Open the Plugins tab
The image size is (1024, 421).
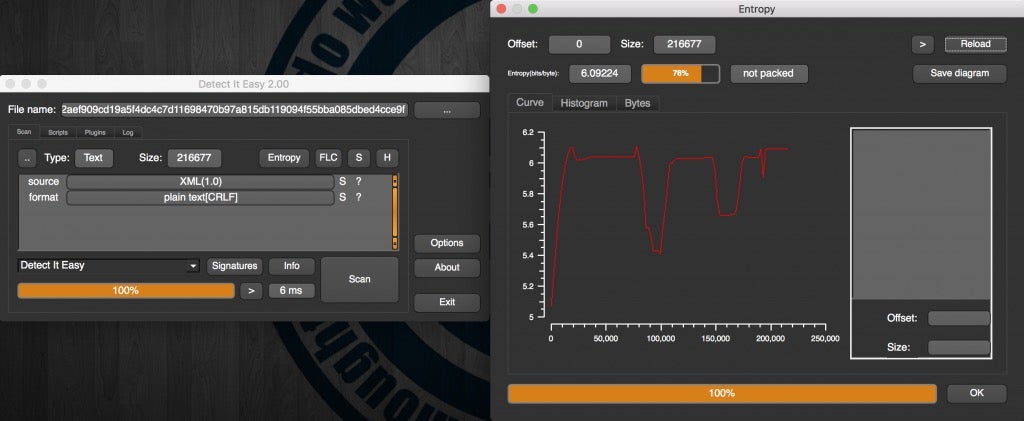point(95,132)
